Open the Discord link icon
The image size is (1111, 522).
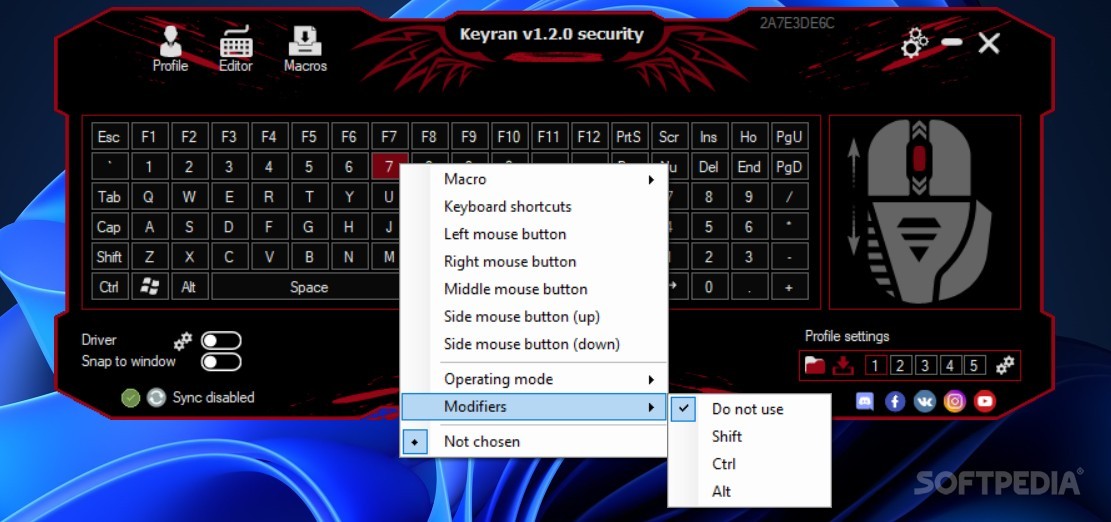865,402
